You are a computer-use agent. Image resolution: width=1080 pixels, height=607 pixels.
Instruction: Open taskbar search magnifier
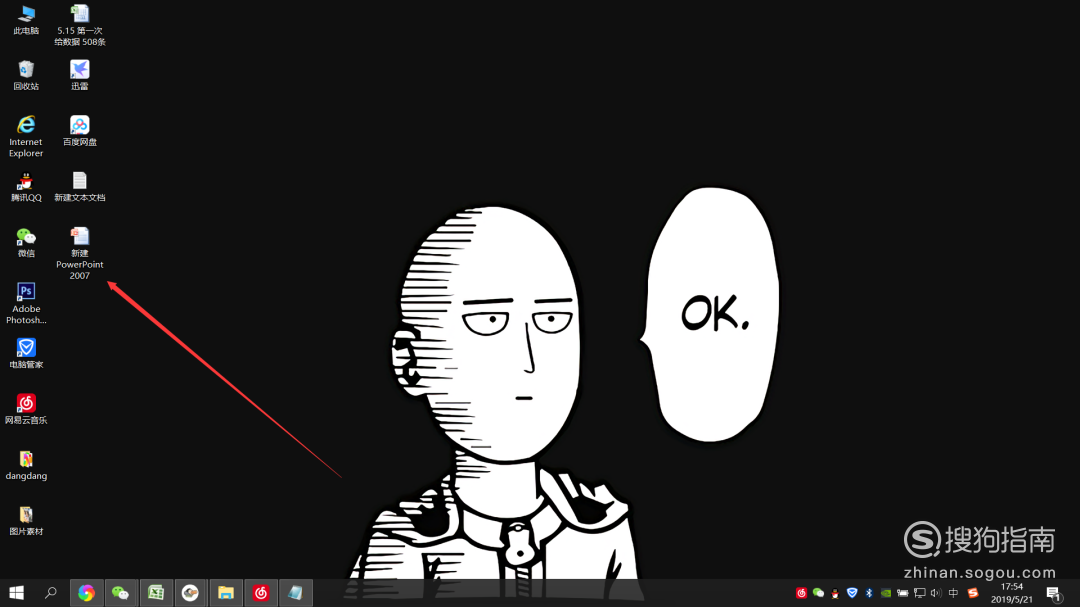point(50,593)
